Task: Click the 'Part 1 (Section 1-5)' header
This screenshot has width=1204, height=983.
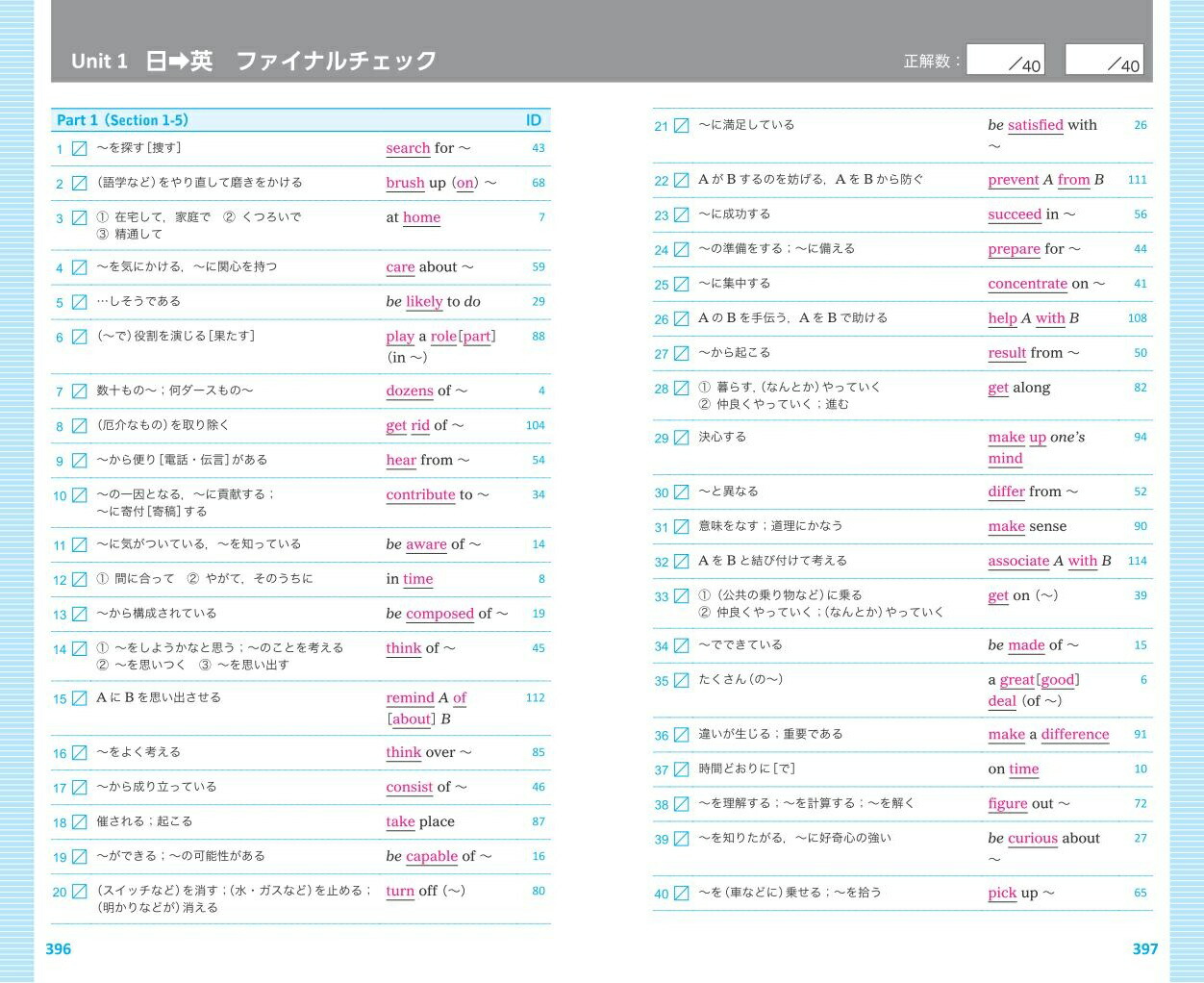Action: click(x=122, y=120)
